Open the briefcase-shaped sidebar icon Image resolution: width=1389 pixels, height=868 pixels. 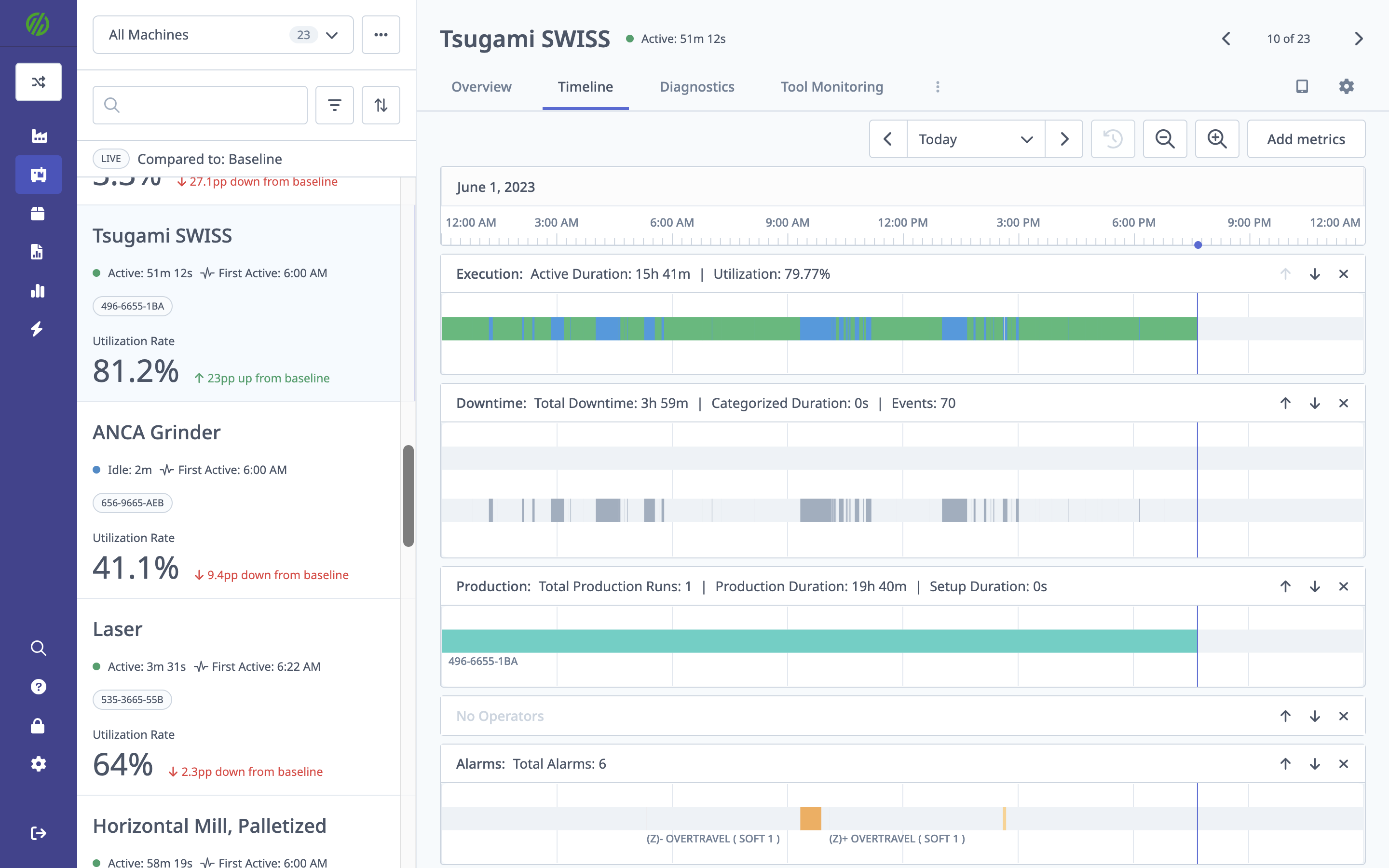pos(38,214)
